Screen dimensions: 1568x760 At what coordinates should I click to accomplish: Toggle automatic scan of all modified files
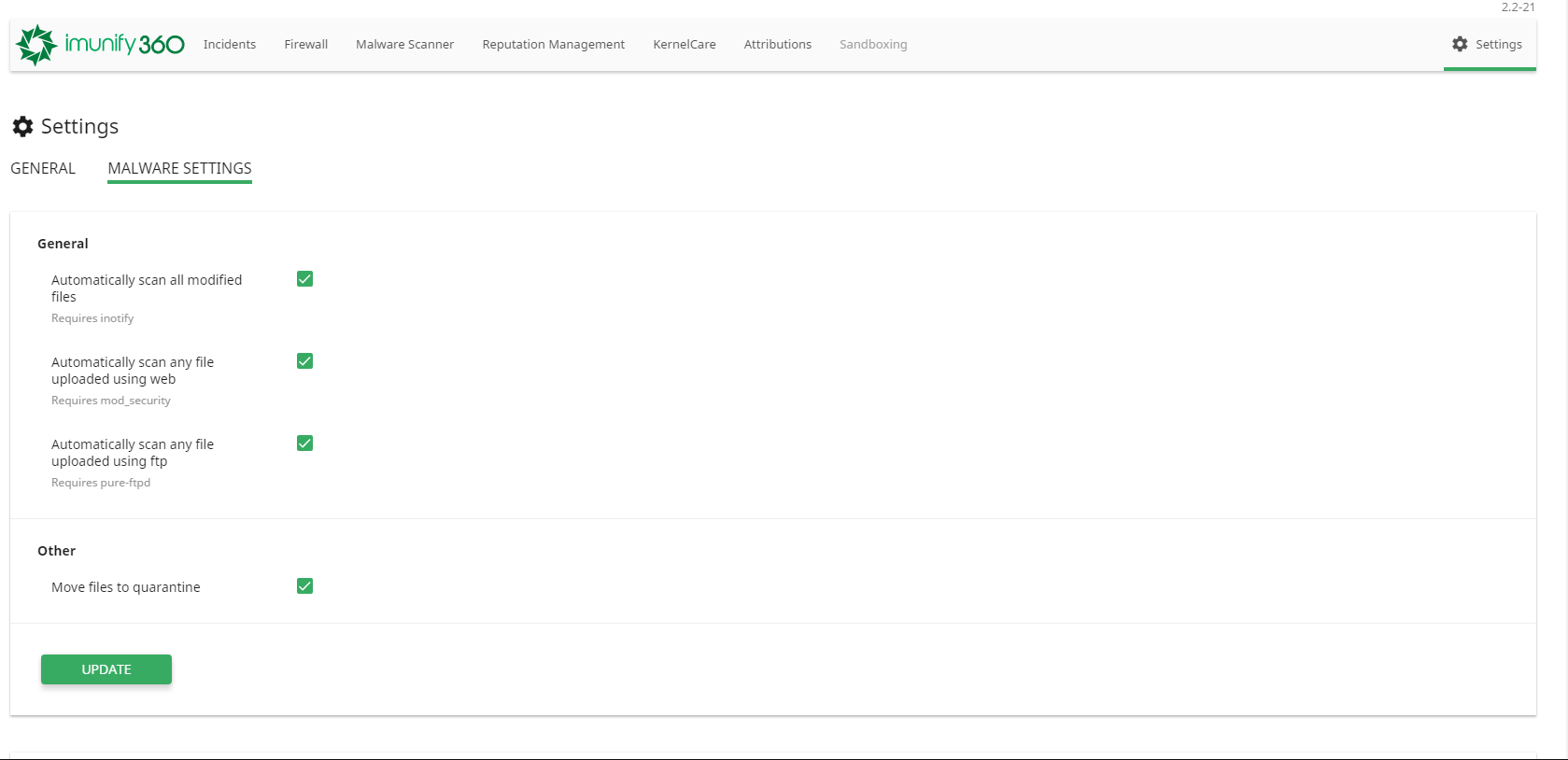(x=304, y=279)
